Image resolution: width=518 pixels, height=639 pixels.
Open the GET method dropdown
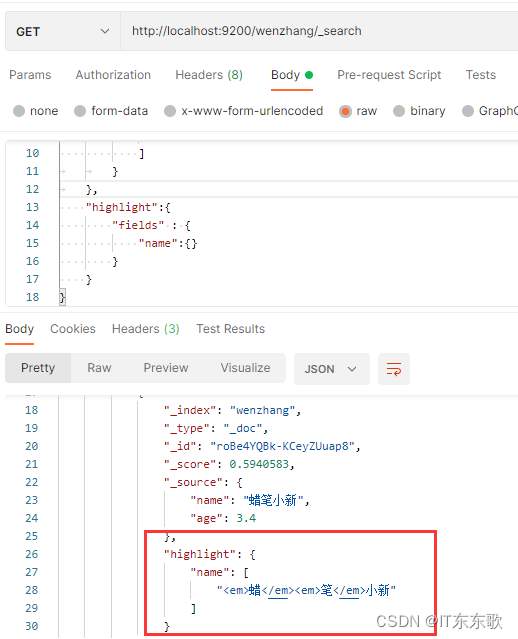tap(63, 31)
